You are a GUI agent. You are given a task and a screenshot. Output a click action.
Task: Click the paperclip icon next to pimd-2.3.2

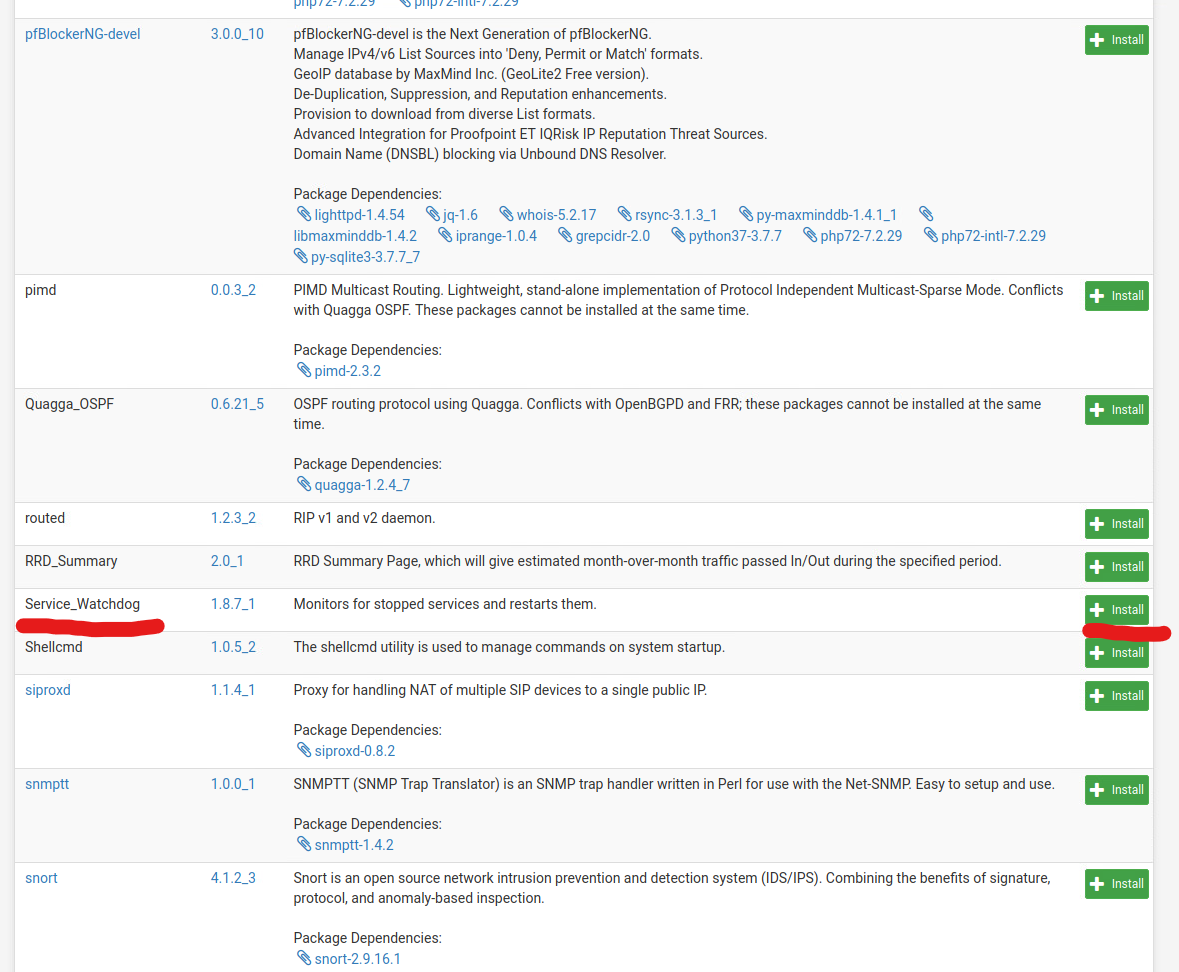[x=304, y=371]
